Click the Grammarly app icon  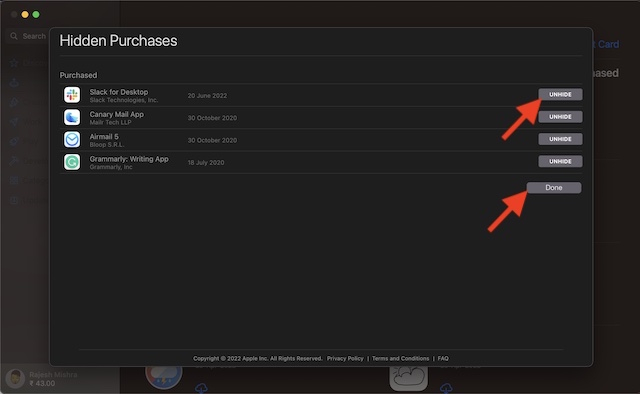[72, 162]
